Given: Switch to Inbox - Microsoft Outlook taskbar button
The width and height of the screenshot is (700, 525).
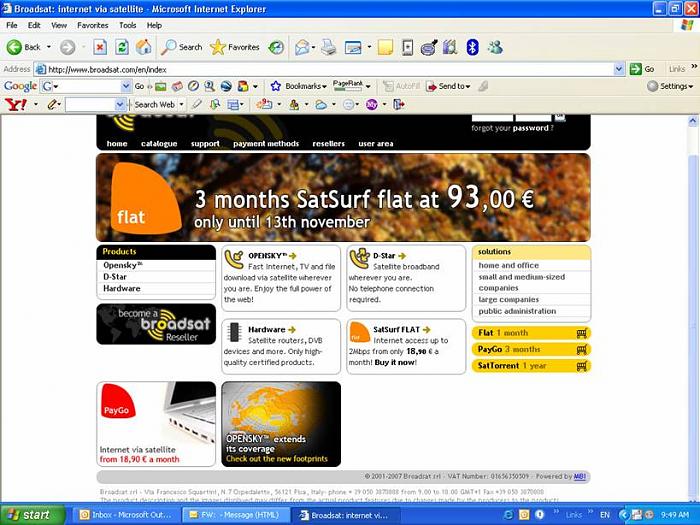Looking at the screenshot, I should [126, 515].
